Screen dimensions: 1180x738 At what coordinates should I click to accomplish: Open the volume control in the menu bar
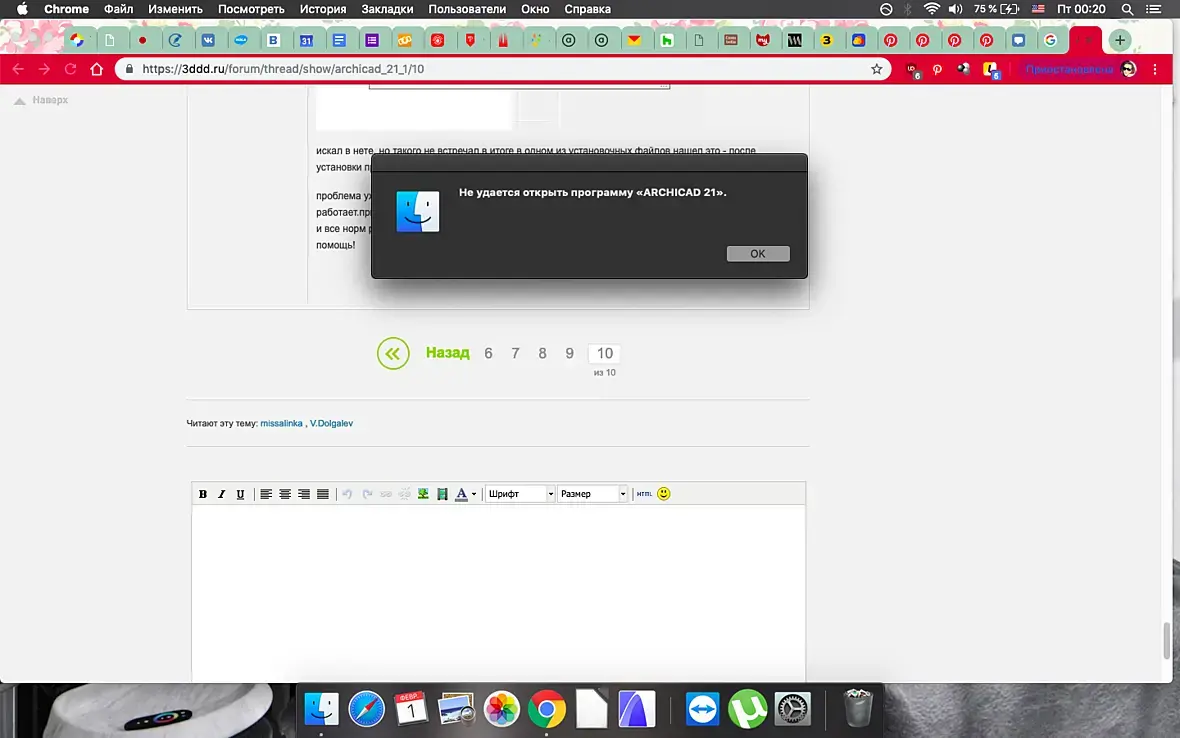point(955,9)
